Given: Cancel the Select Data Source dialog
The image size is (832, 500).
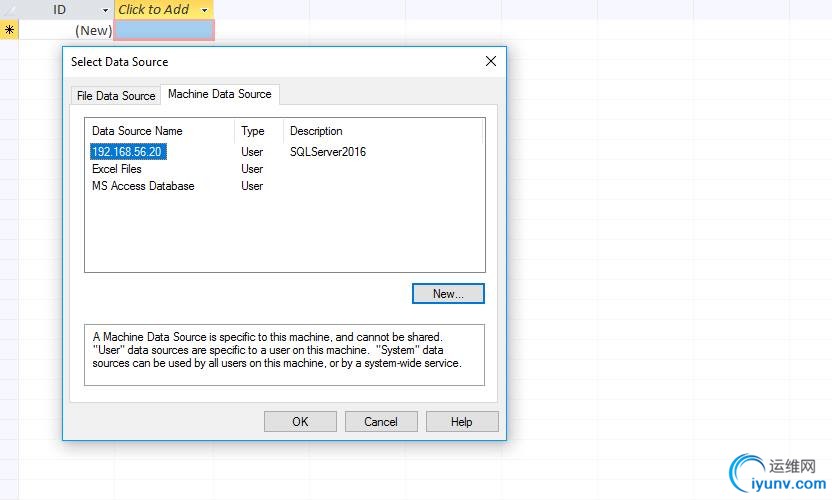Looking at the screenshot, I should (x=381, y=421).
